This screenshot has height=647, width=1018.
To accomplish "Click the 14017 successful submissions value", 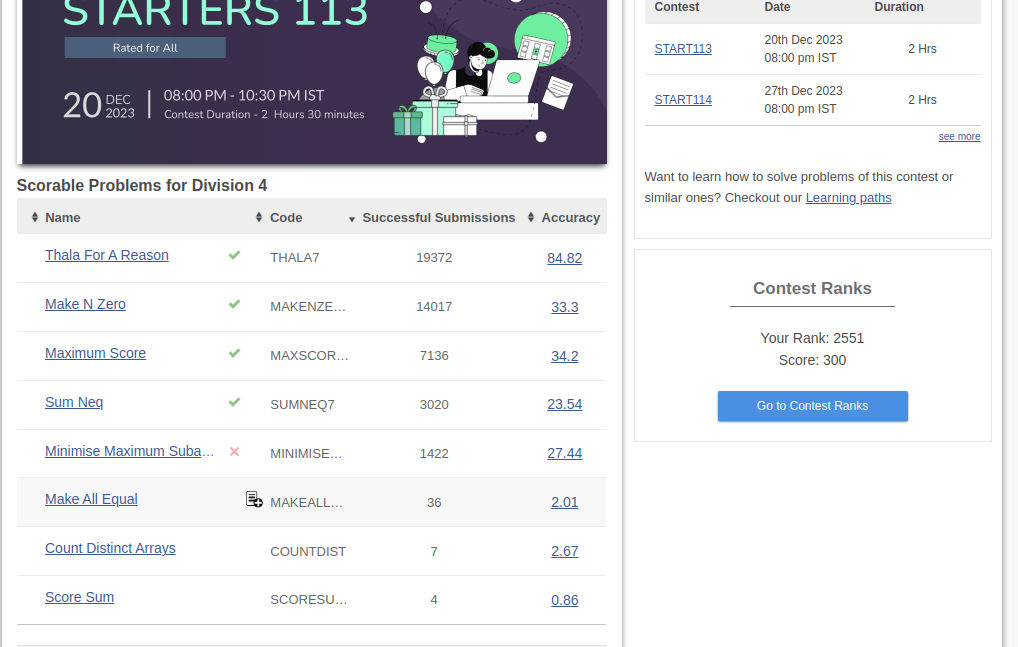I will tap(434, 306).
